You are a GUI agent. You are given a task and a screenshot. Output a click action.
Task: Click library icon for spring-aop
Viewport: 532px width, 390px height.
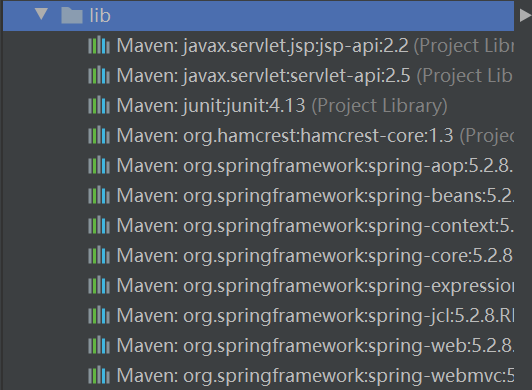click(x=99, y=165)
